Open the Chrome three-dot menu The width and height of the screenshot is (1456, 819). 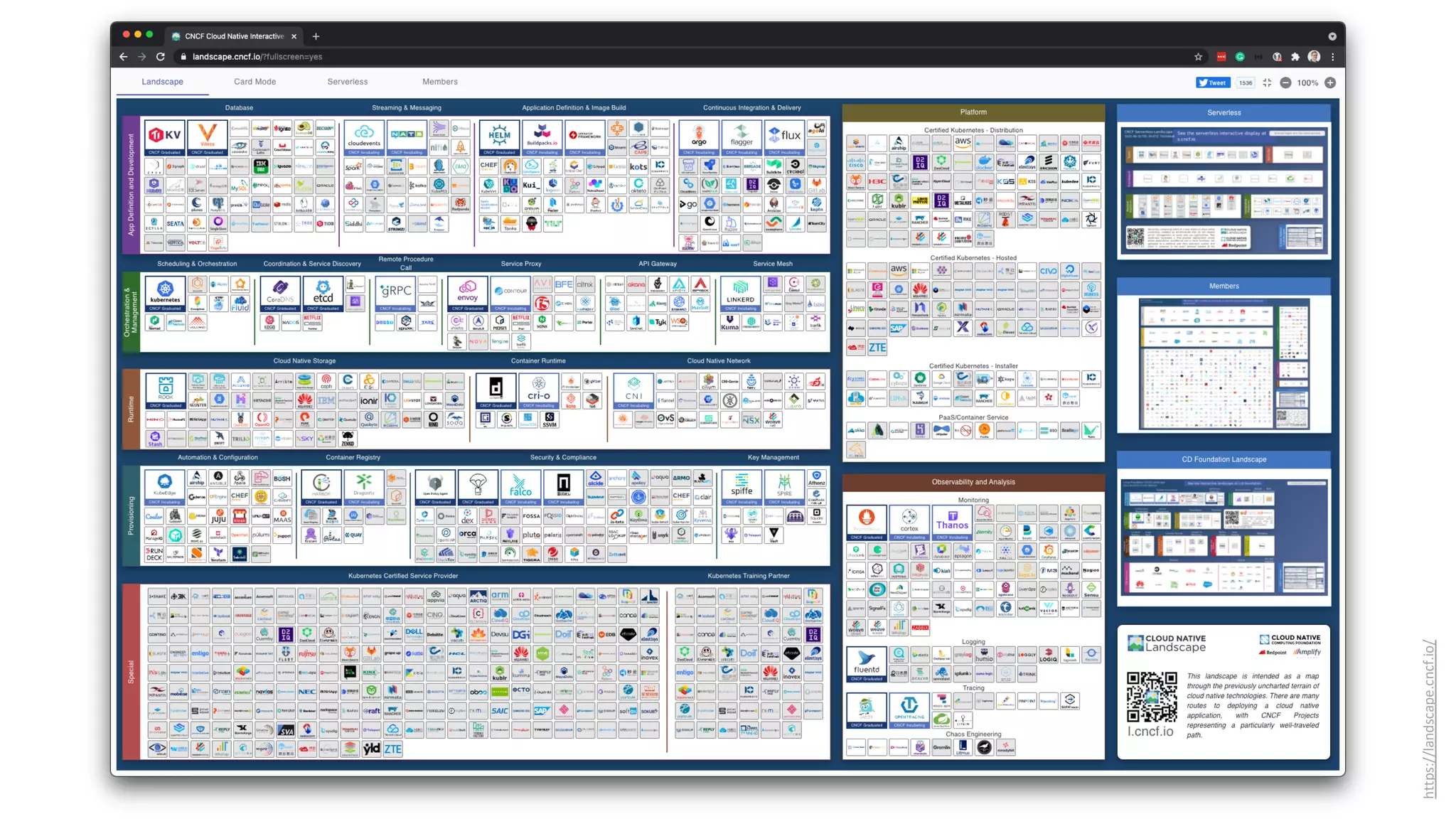tap(1333, 57)
